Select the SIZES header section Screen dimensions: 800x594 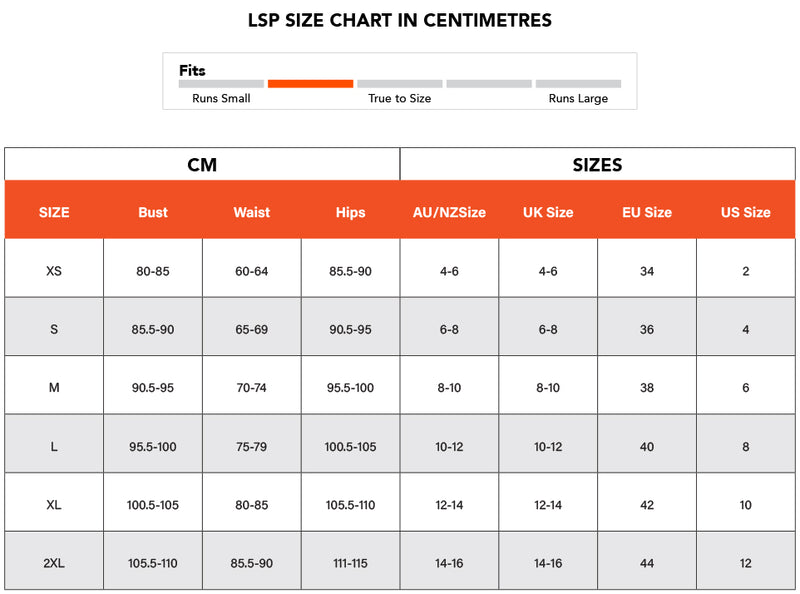pos(597,165)
